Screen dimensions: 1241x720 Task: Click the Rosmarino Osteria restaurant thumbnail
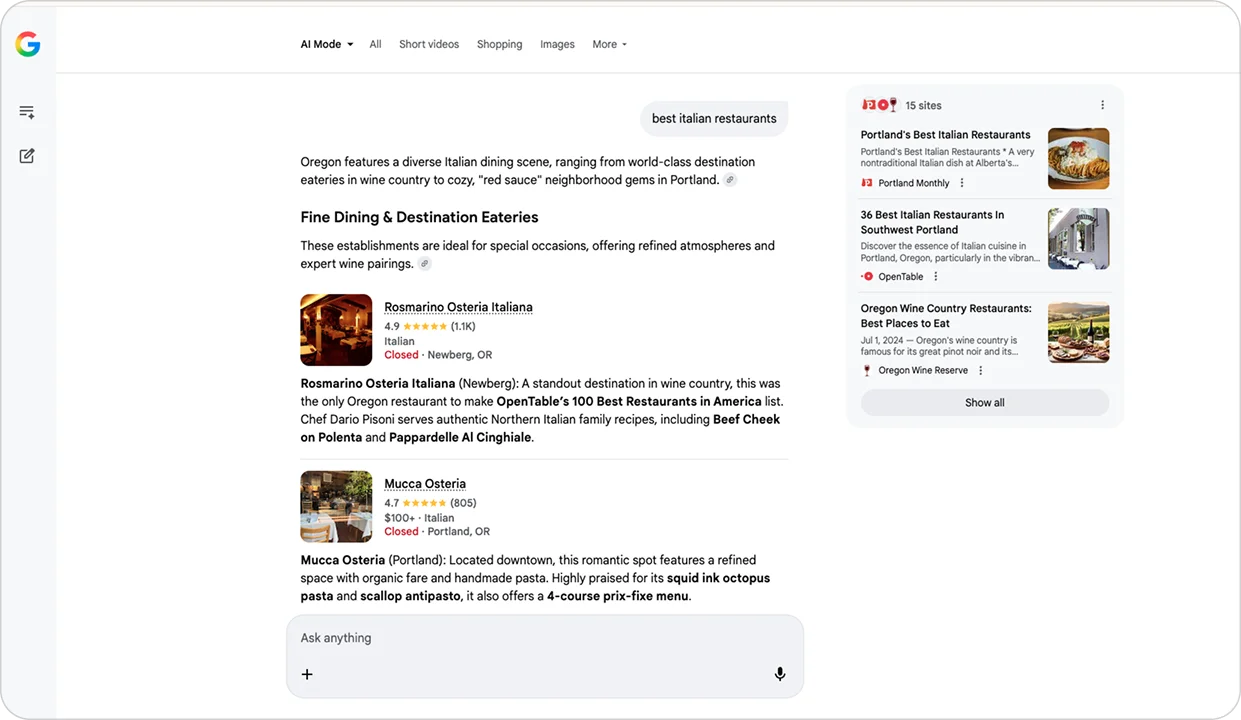pyautogui.click(x=336, y=330)
